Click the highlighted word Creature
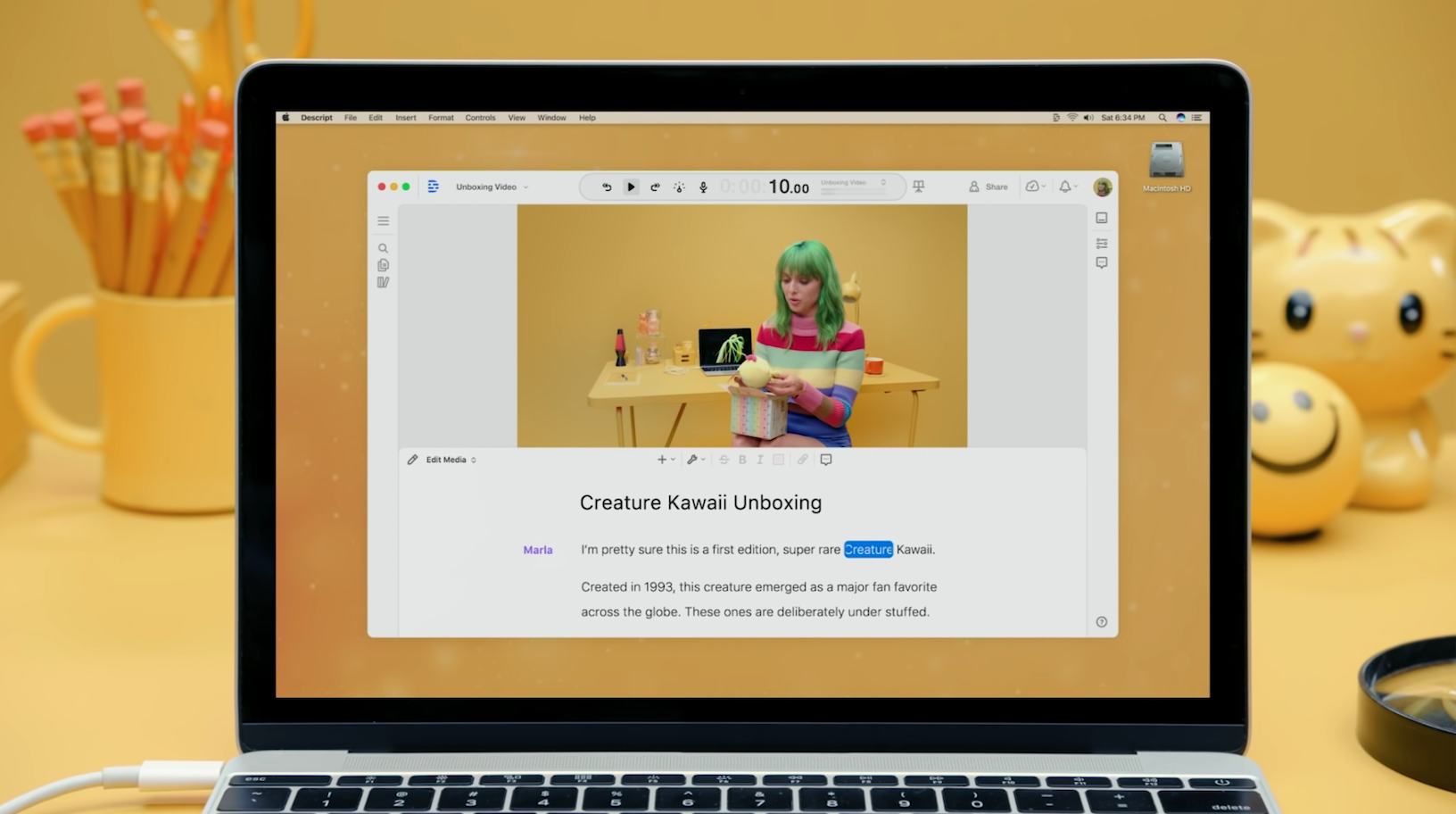 click(868, 549)
